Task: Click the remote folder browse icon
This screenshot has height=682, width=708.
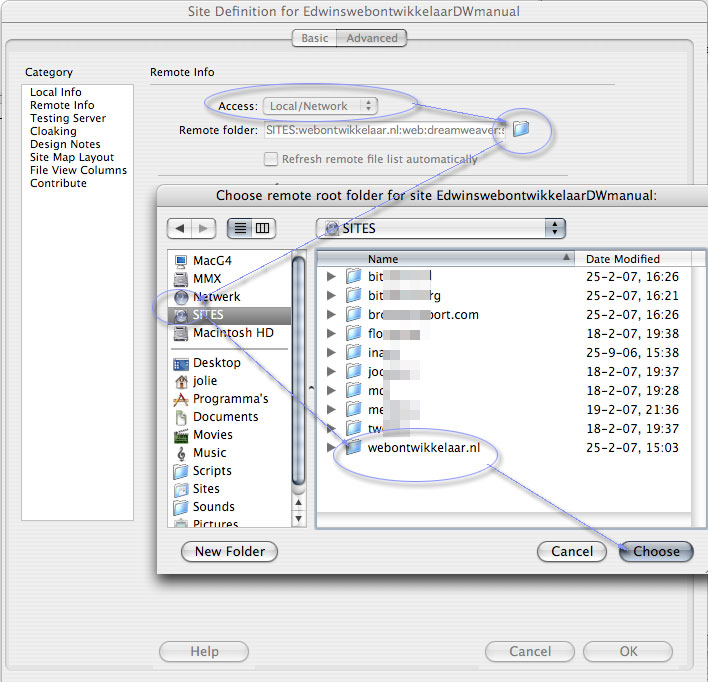Action: (521, 129)
